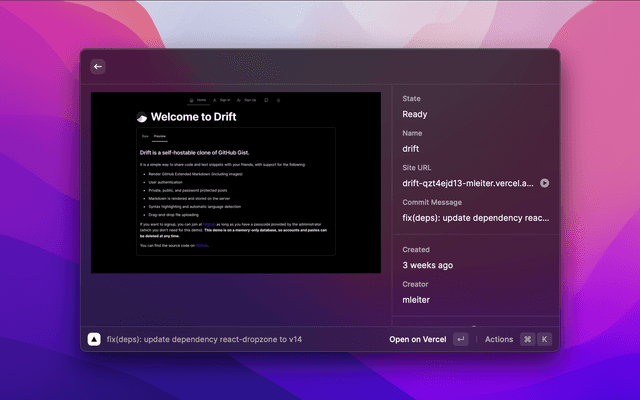The image size is (640, 400).
Task: Switch to the Preview tab
Action: coord(159,134)
